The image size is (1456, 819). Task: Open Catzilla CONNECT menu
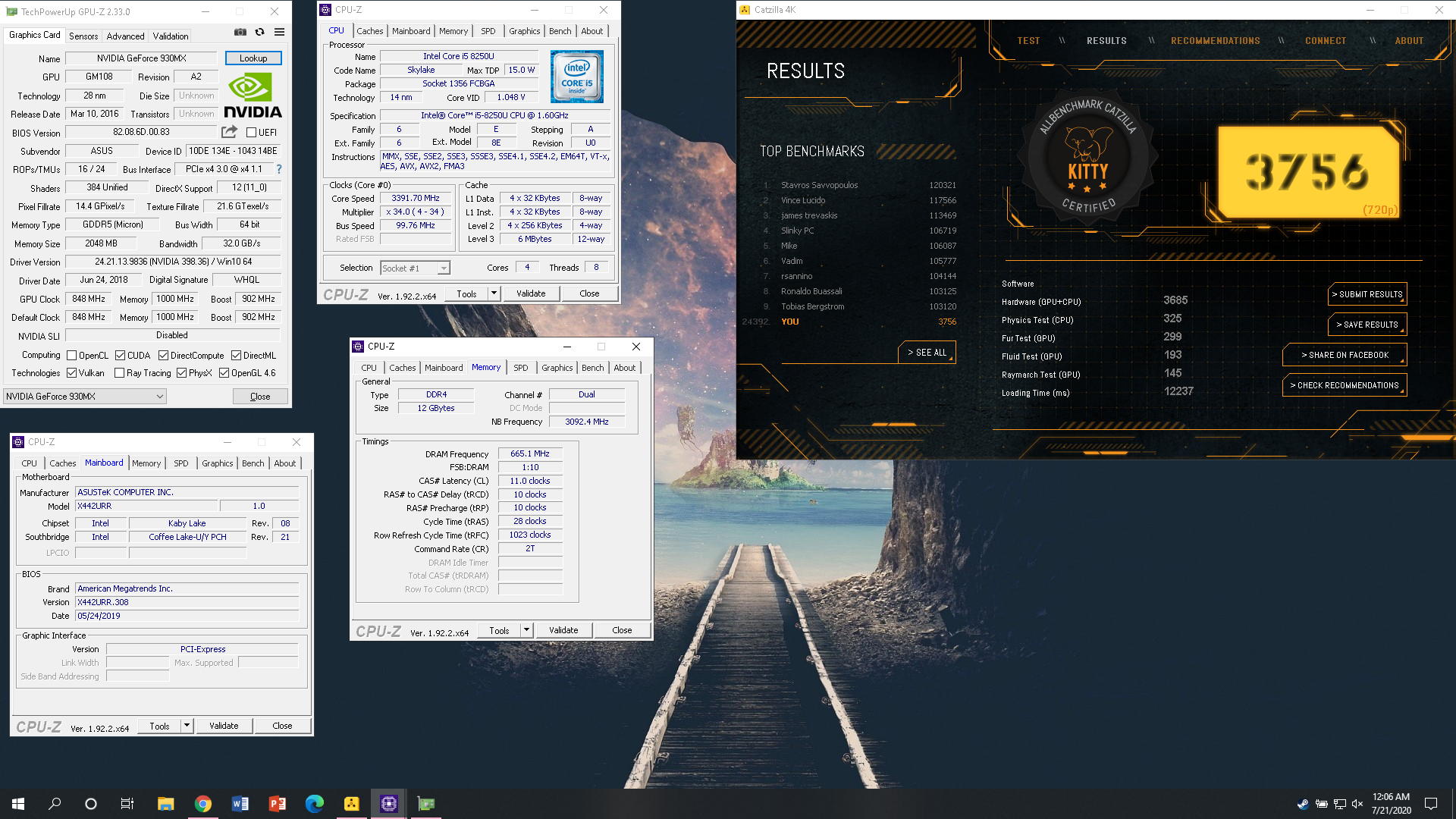point(1325,41)
